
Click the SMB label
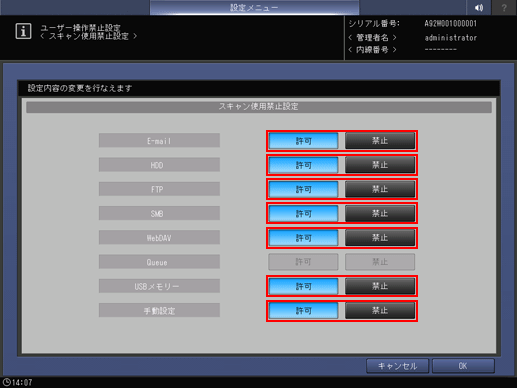click(x=159, y=213)
